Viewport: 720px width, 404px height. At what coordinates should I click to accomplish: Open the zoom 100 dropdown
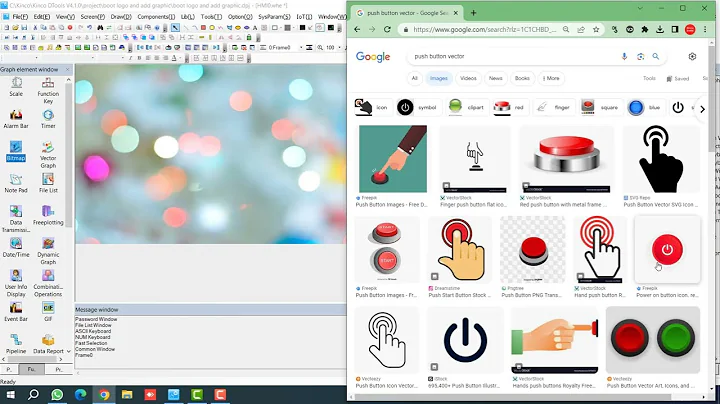click(339, 47)
